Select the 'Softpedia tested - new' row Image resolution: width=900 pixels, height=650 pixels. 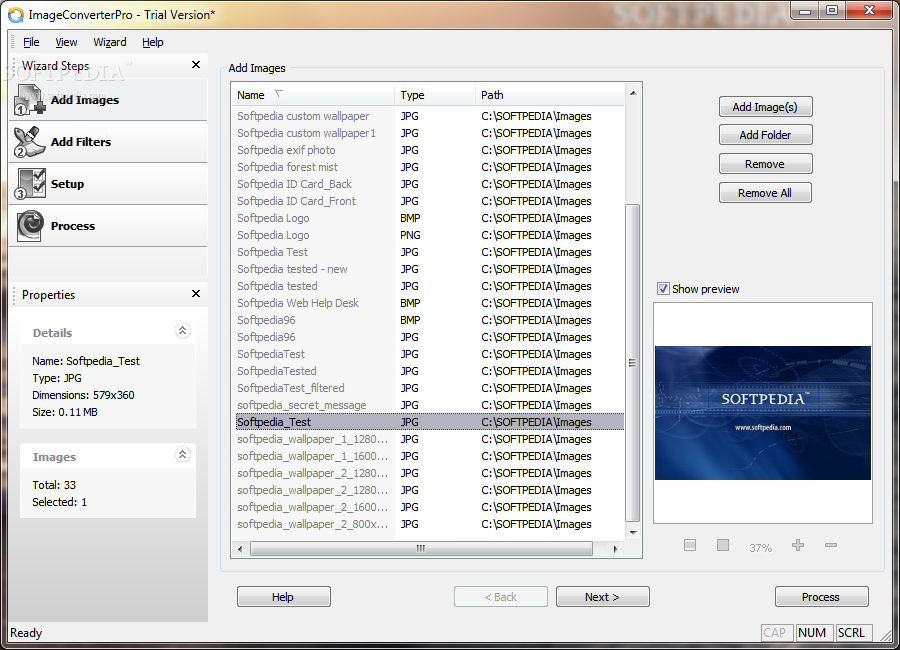428,269
